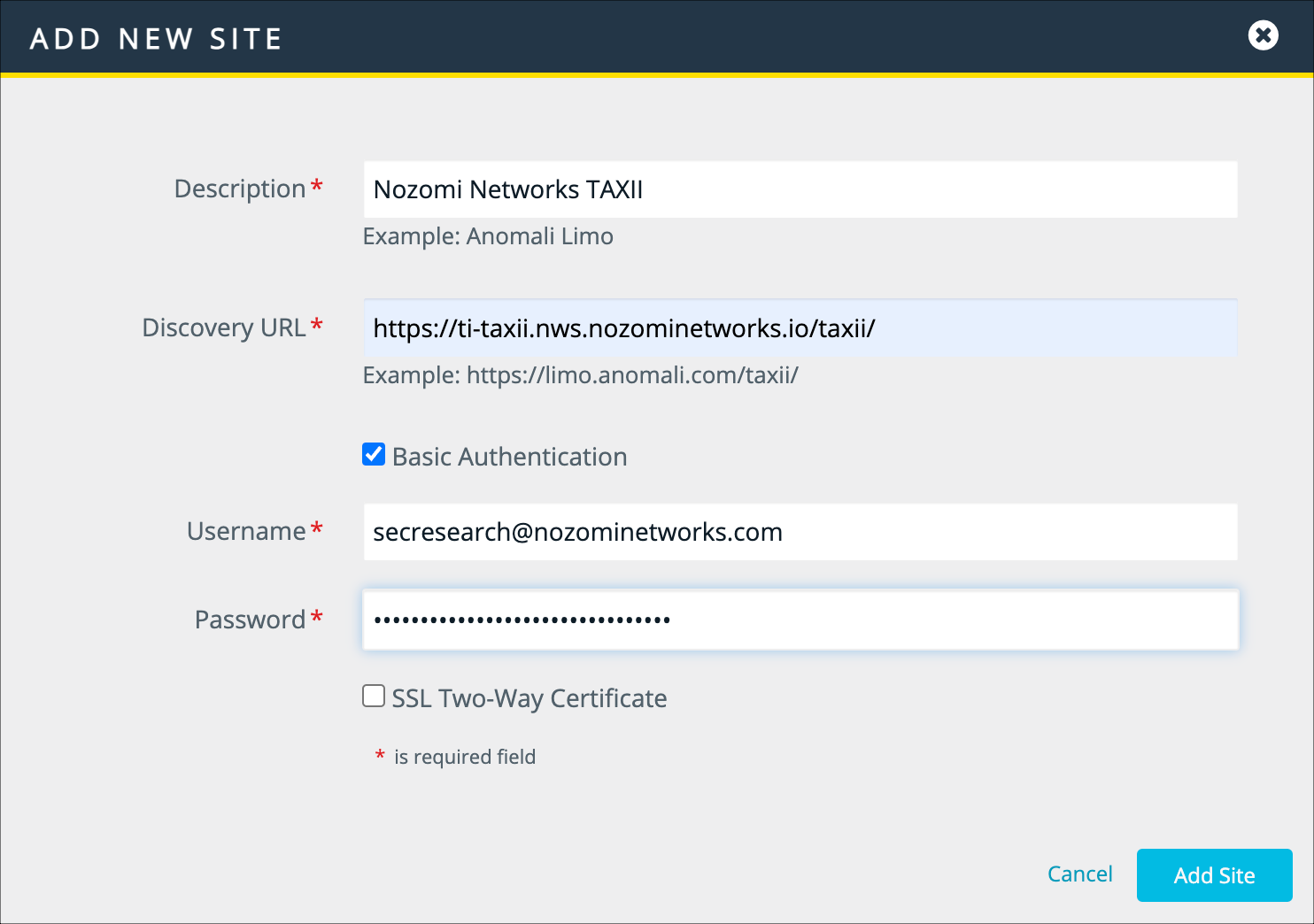
Task: Click the Add Site button
Action: tap(1214, 875)
